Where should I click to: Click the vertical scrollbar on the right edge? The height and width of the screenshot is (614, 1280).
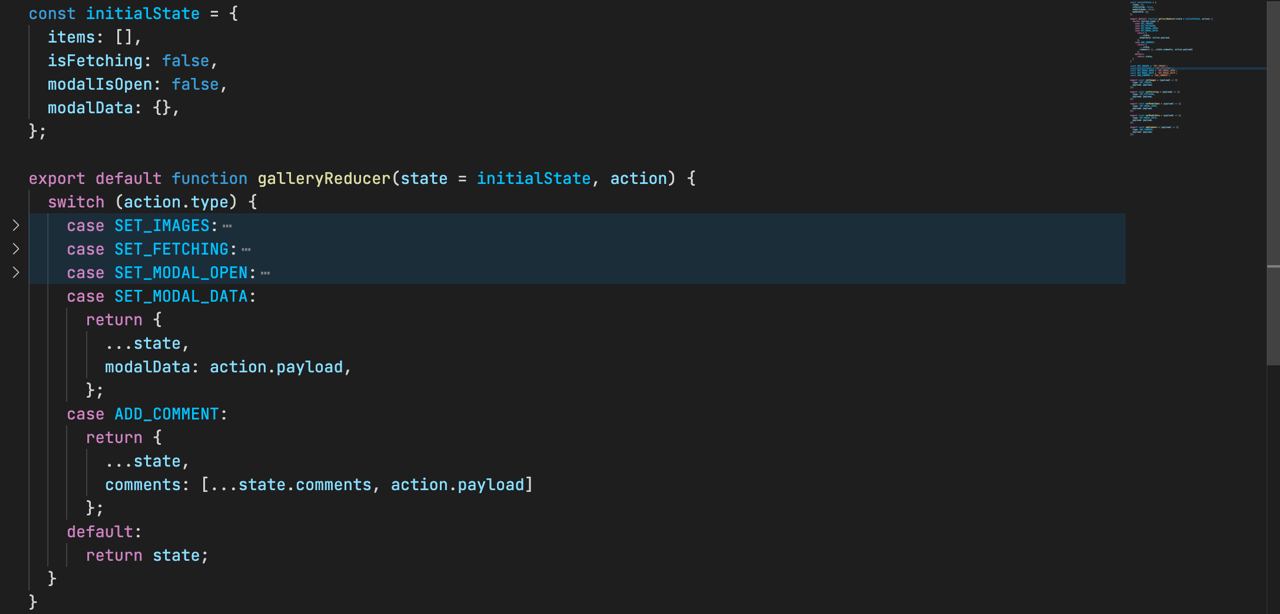click(x=1273, y=300)
